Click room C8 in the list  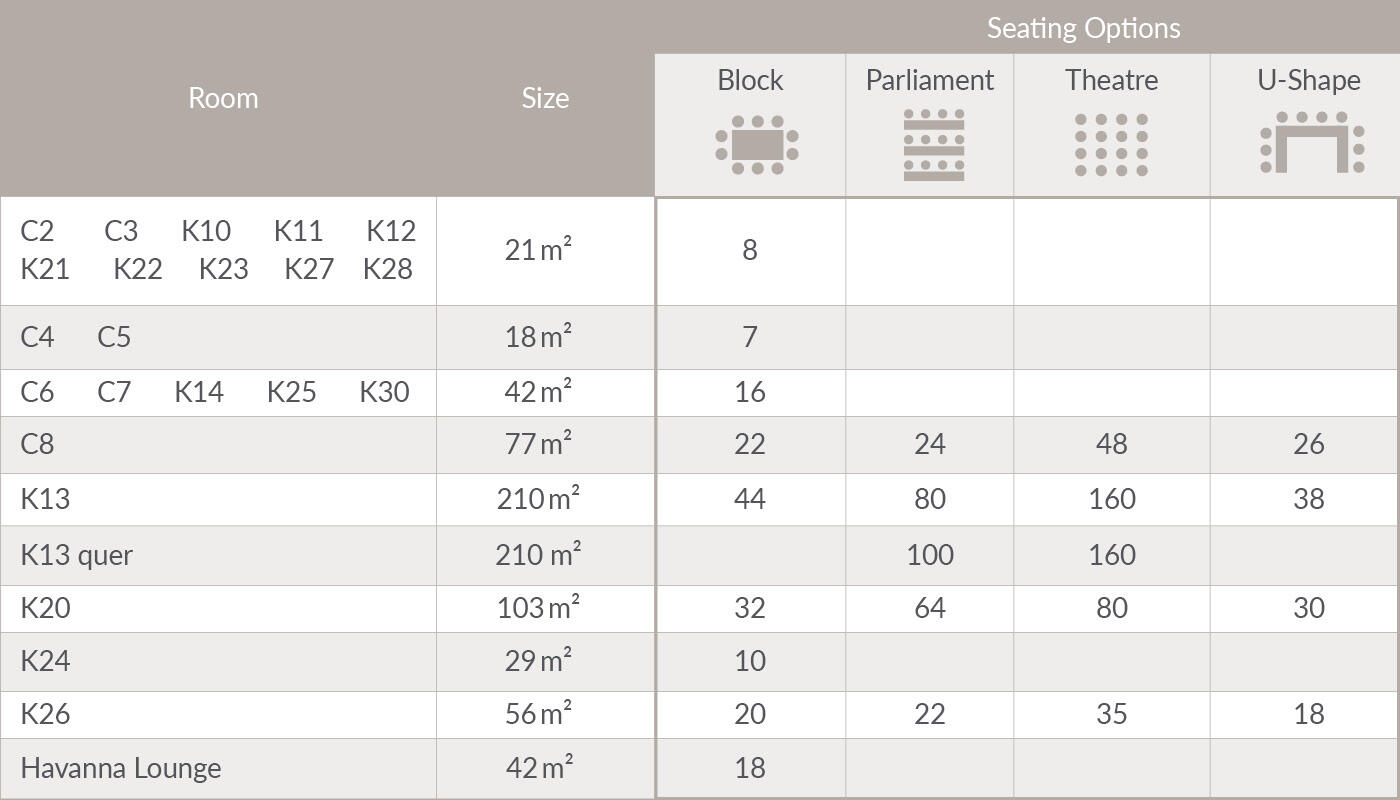tap(37, 444)
